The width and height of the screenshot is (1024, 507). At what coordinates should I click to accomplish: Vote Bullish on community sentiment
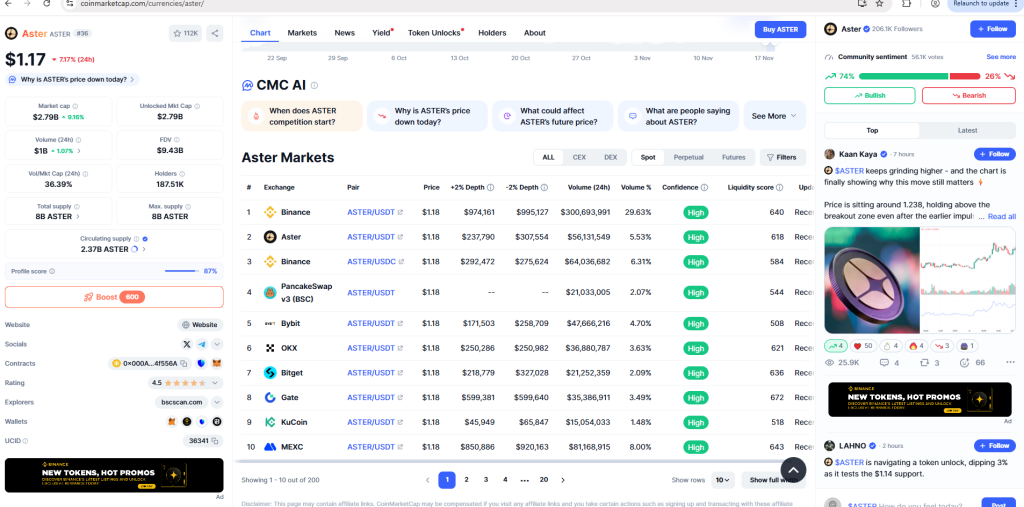click(868, 95)
